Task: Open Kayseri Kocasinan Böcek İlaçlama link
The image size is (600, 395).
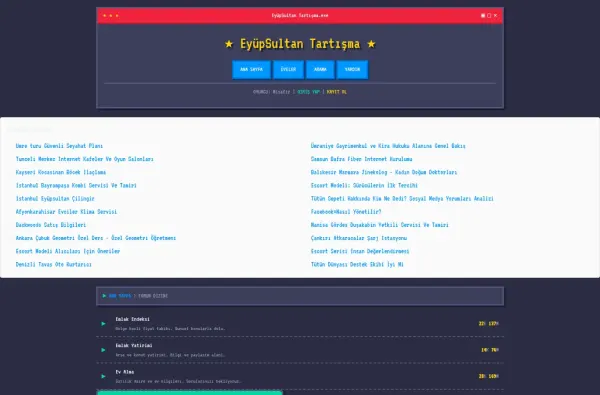Action: 61,172
